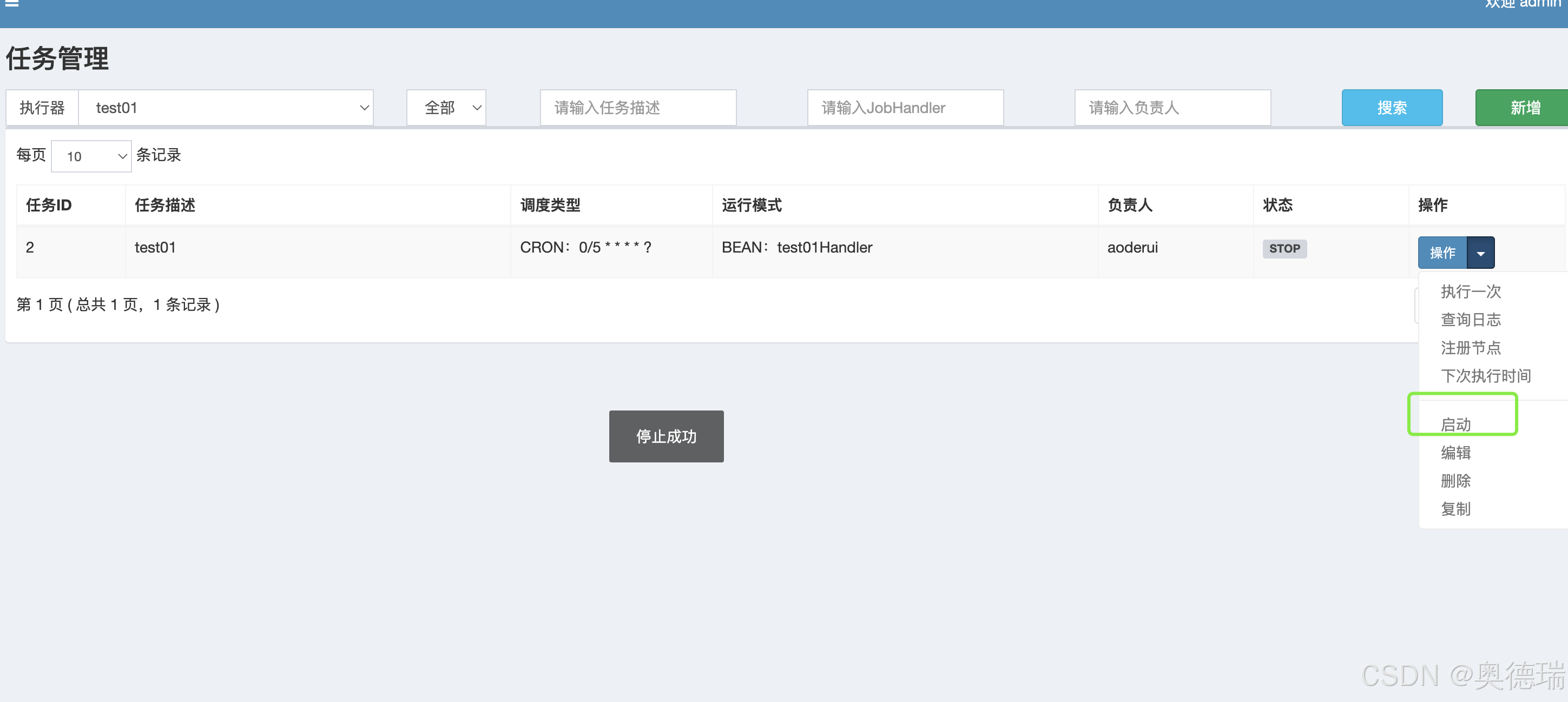Open the 全部 status filter dropdown

(x=446, y=108)
